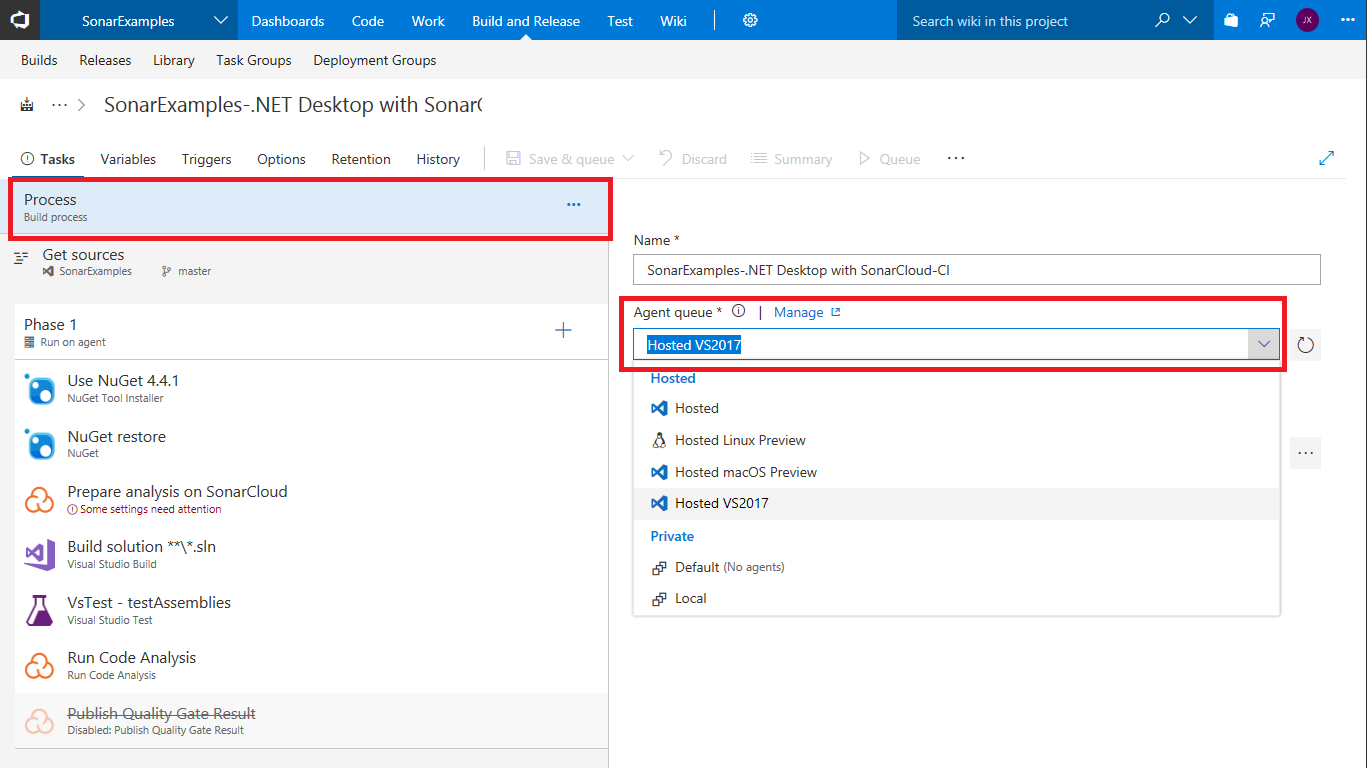
Task: Select Prepare analysis on SonarCloud task
Action: tap(311, 499)
